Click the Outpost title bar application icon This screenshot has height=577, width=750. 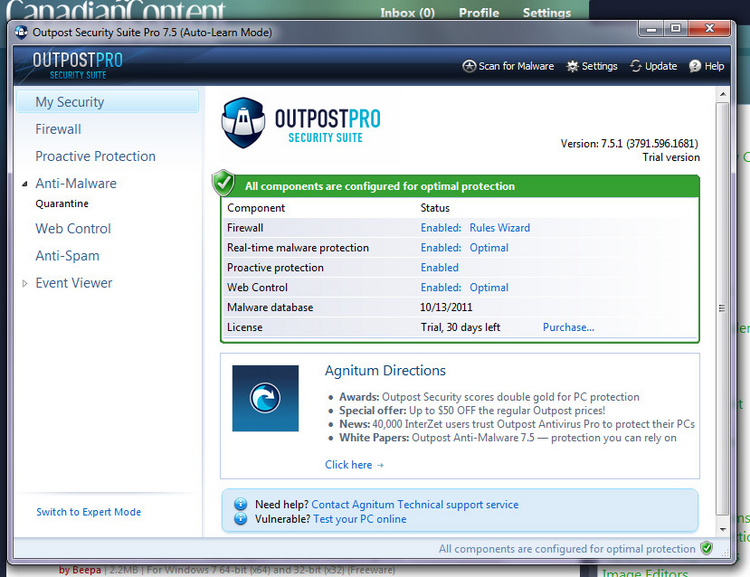click(21, 32)
